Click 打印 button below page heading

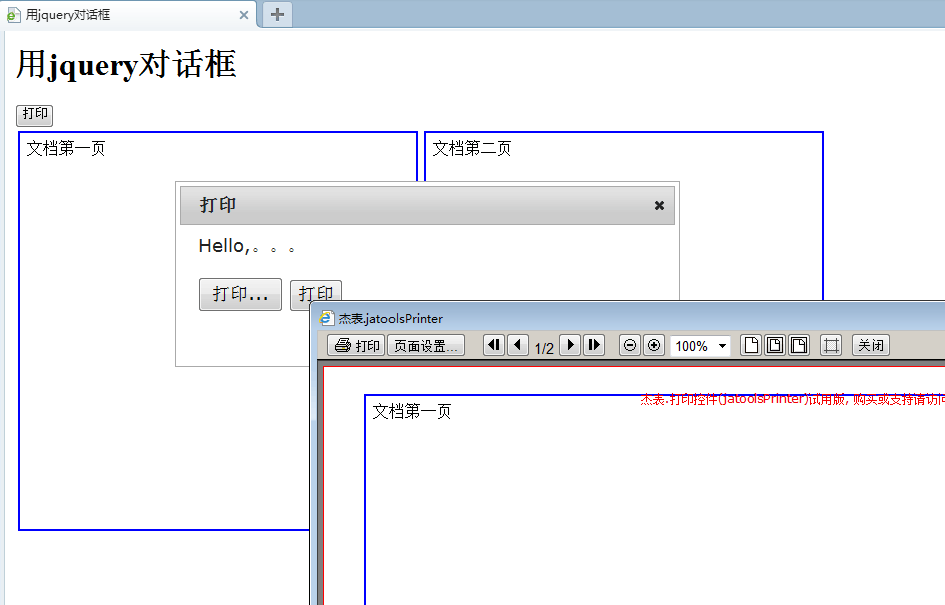click(x=34, y=115)
